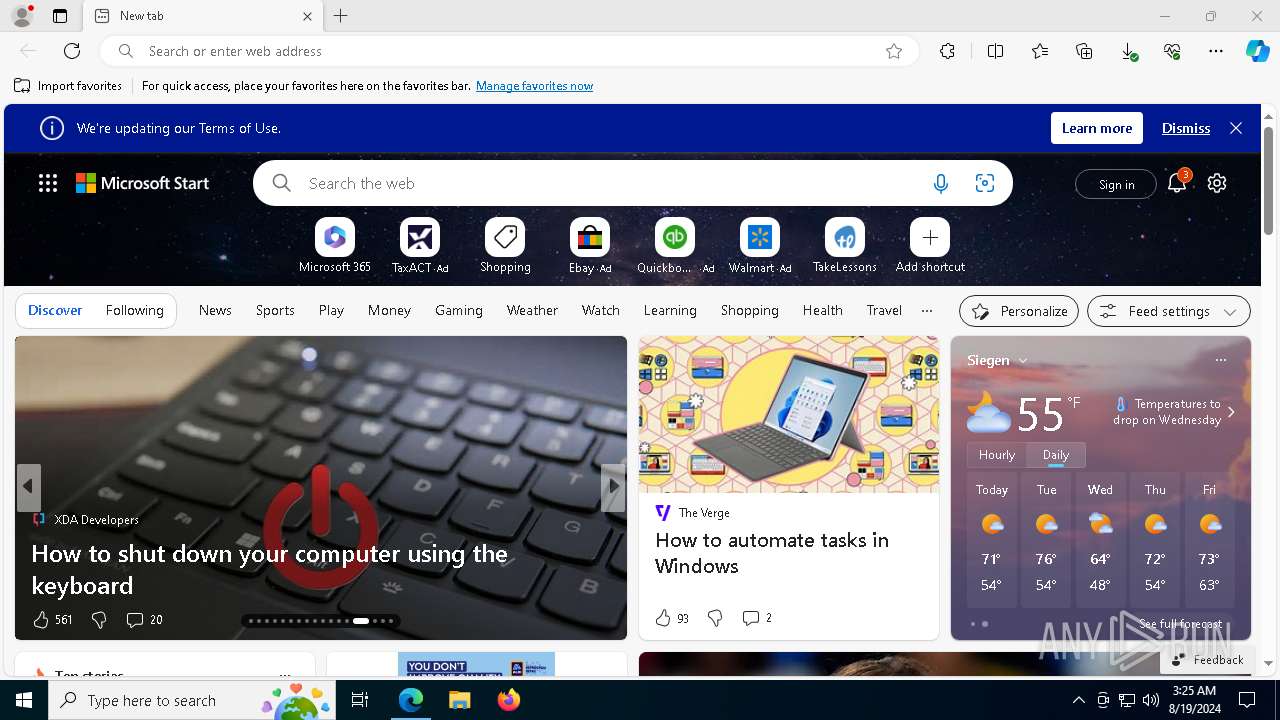The image size is (1280, 720).
Task: Expand the Feed settings dropdown
Action: (x=1168, y=311)
